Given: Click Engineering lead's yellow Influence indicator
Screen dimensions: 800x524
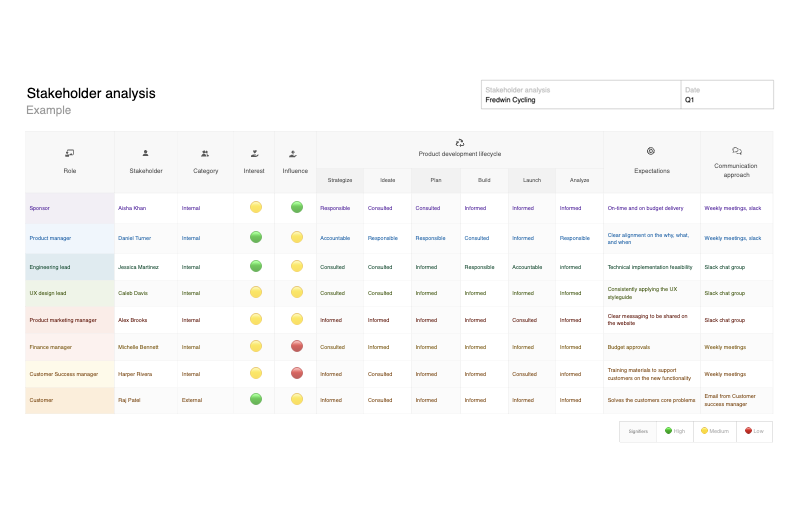Looking at the screenshot, I should tap(297, 266).
